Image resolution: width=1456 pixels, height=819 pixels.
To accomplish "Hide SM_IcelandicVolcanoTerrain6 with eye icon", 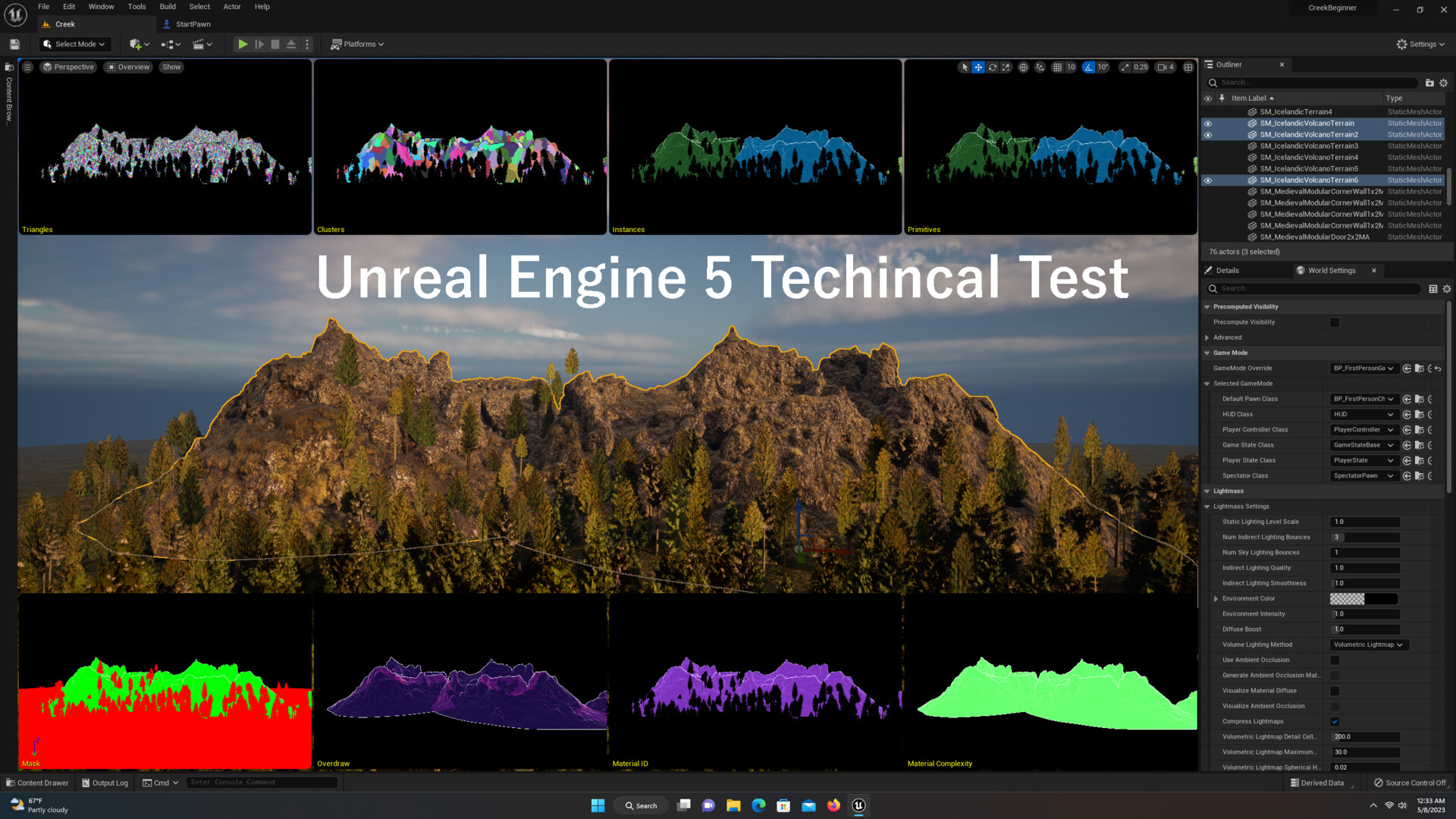I will [1208, 180].
